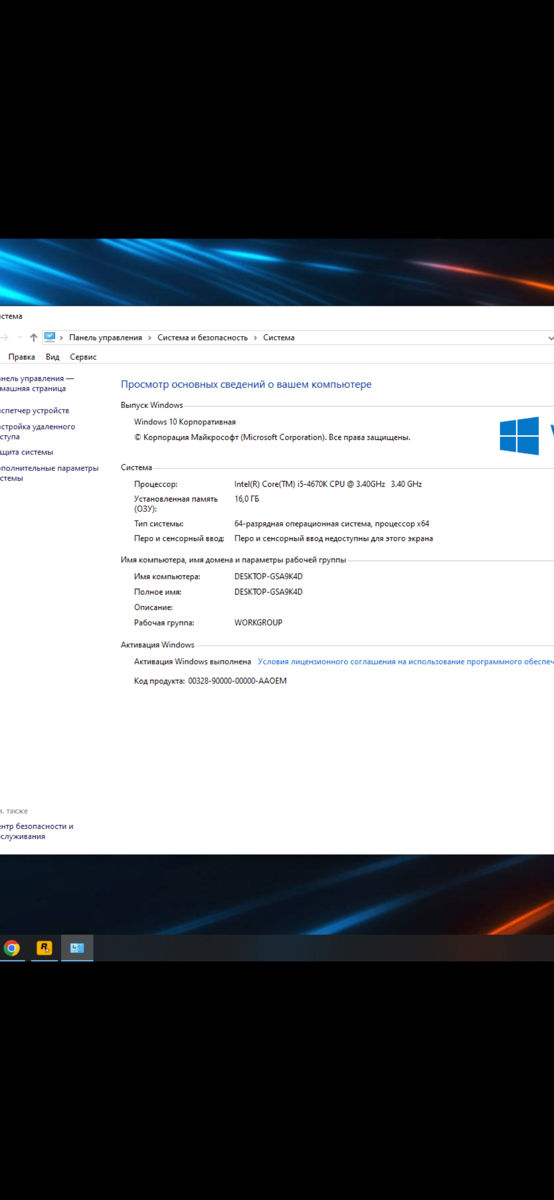Click the Процессор label
This screenshot has height=1200, width=554.
pos(156,484)
